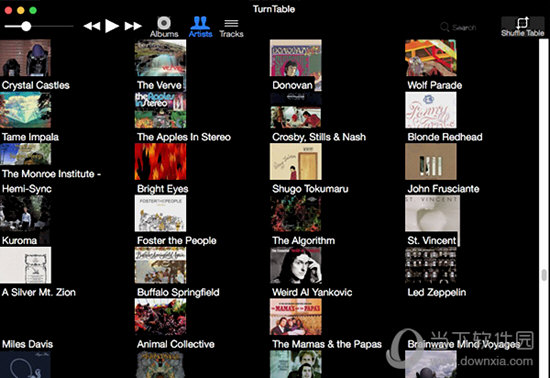Switch to the Albums view
The width and height of the screenshot is (550, 378).
tap(164, 27)
